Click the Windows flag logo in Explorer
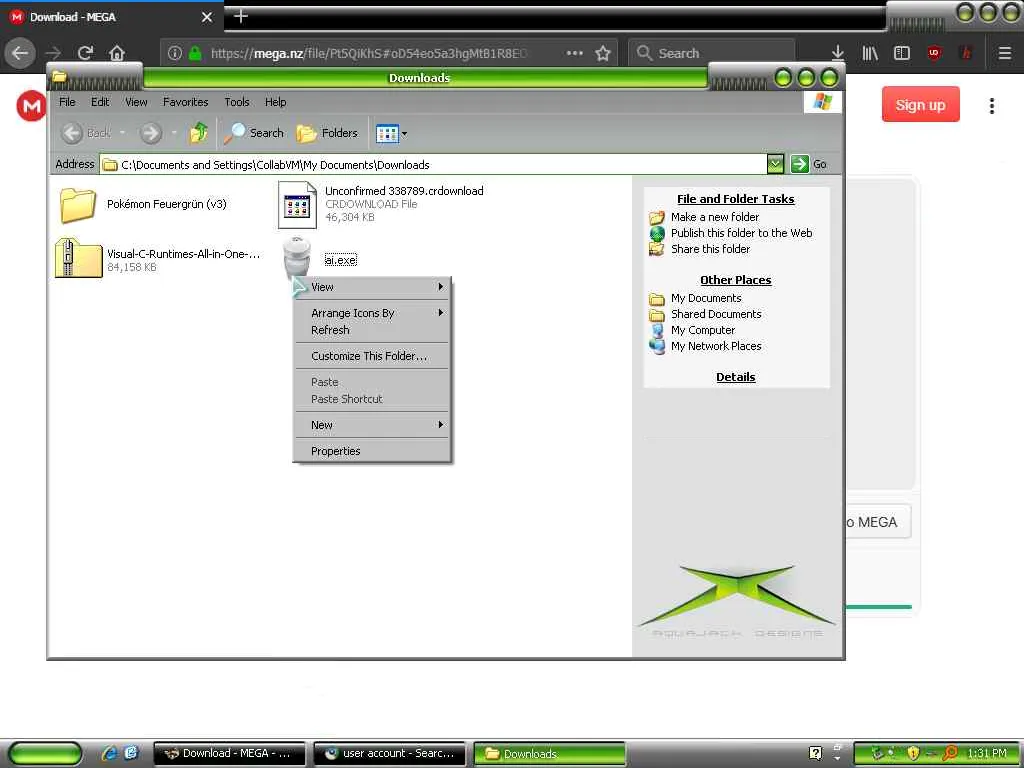1024x768 pixels. coord(822,102)
